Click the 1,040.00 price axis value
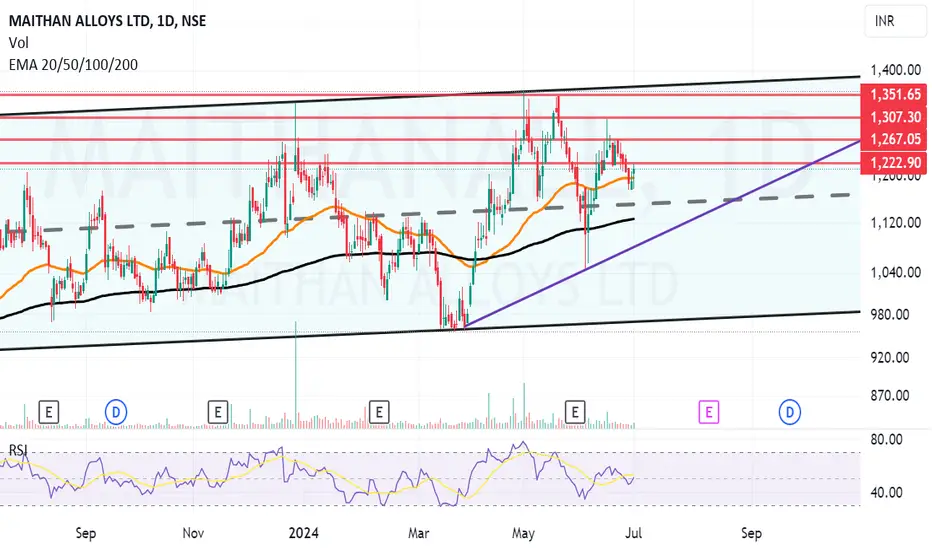The height and width of the screenshot is (550, 932). (895, 273)
